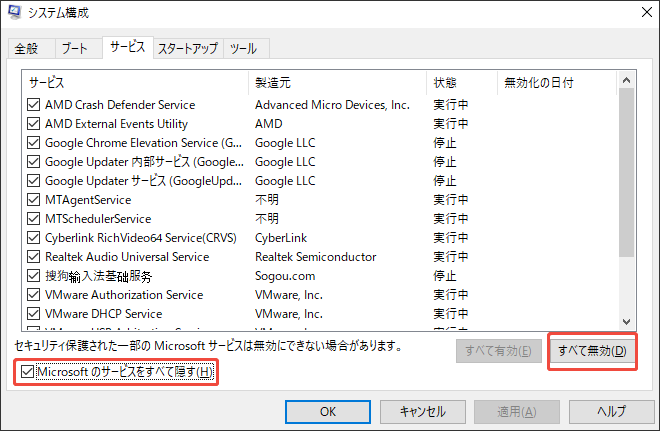Image resolution: width=660 pixels, height=431 pixels.
Task: Toggle Cyberlink RichVideo64 Service checkbox
Action: [33, 238]
